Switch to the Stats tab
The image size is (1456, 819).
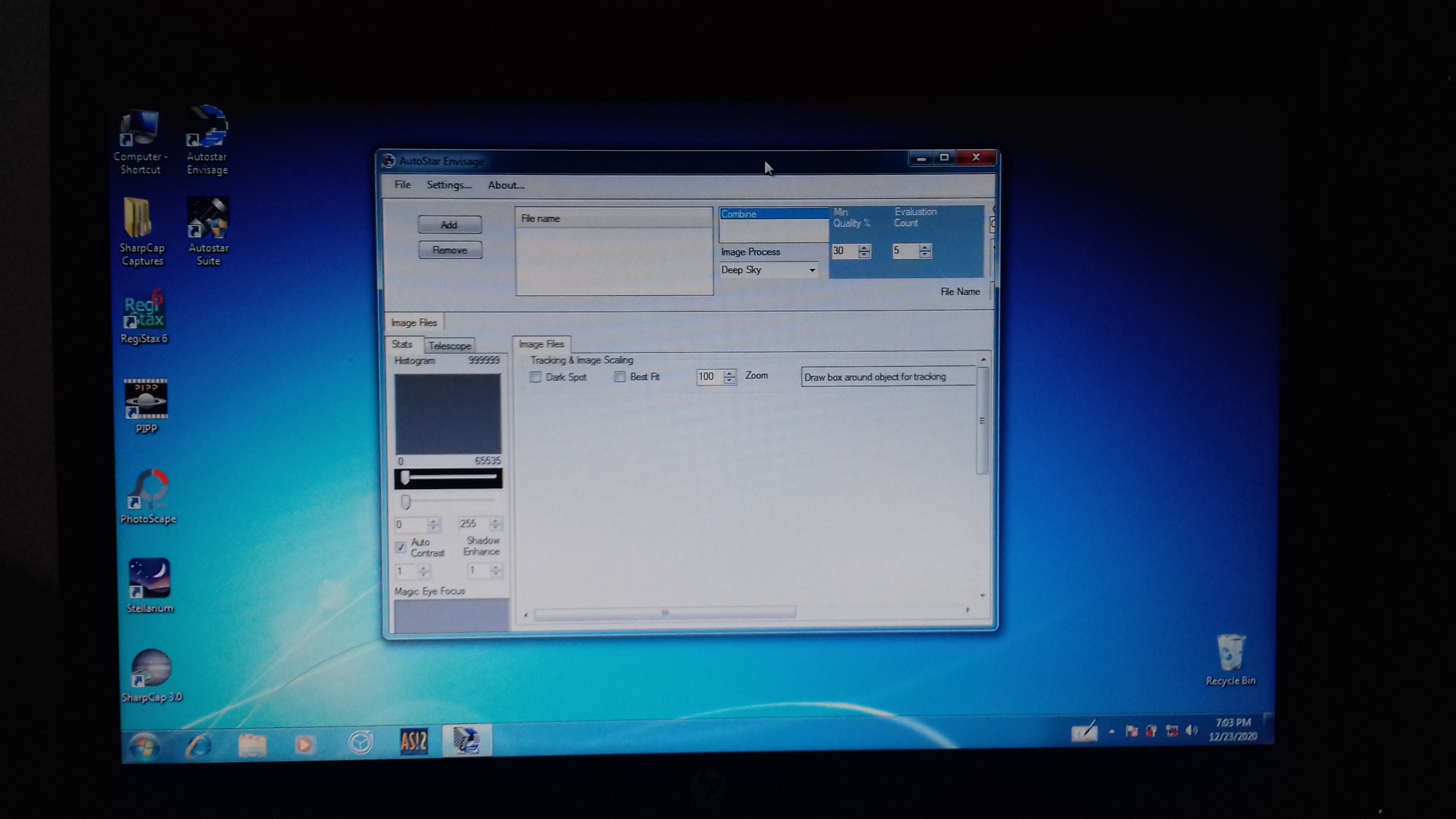click(402, 344)
